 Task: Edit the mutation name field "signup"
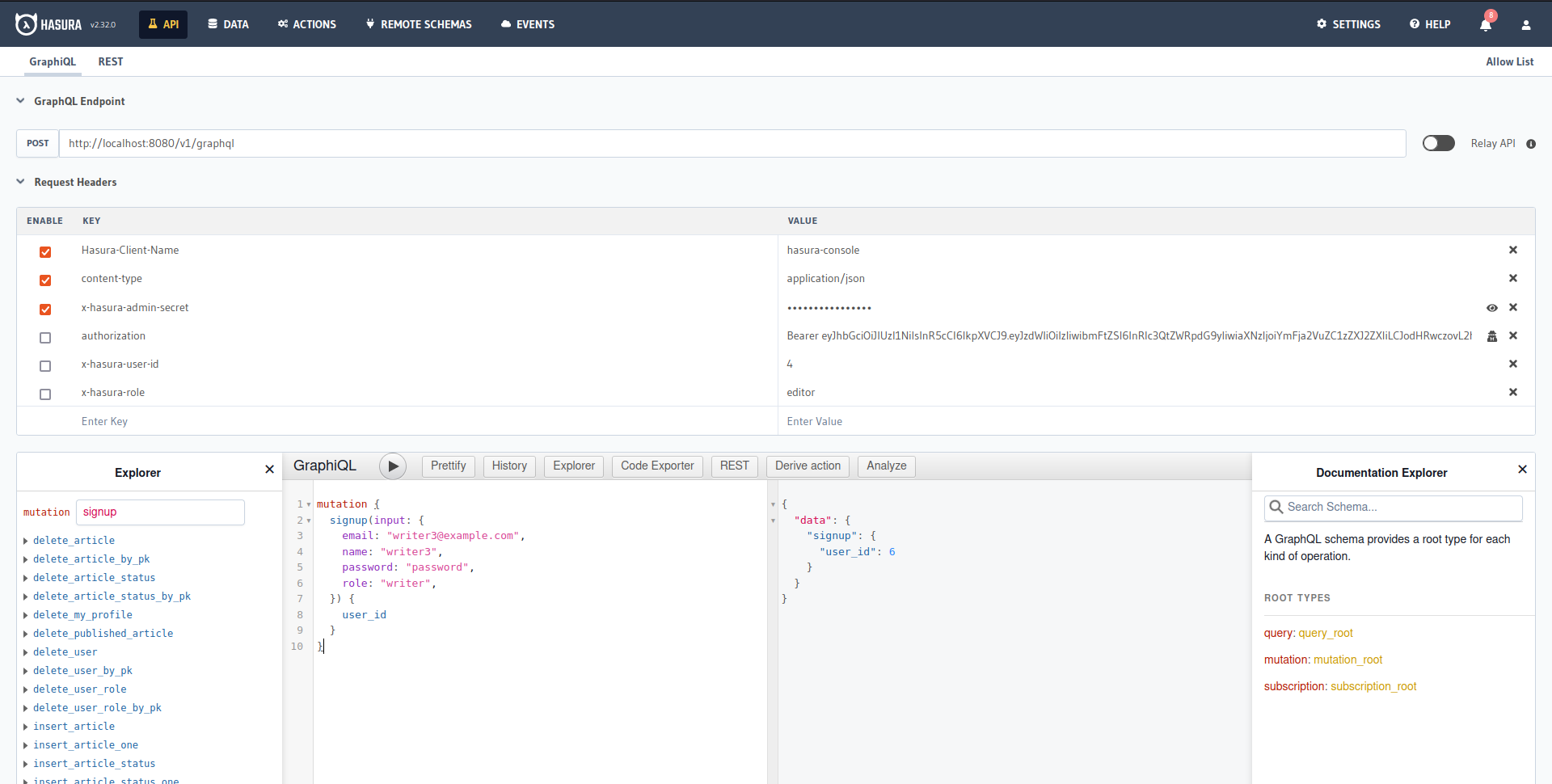click(160, 512)
